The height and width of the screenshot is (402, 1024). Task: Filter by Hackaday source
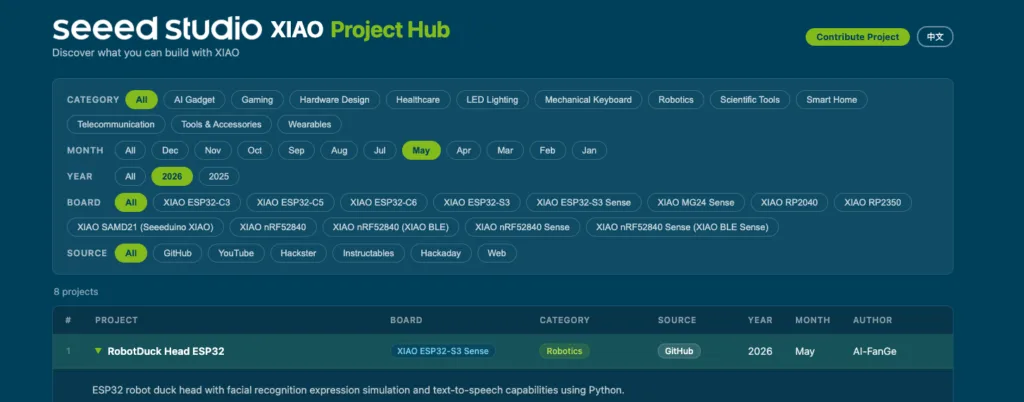click(441, 253)
